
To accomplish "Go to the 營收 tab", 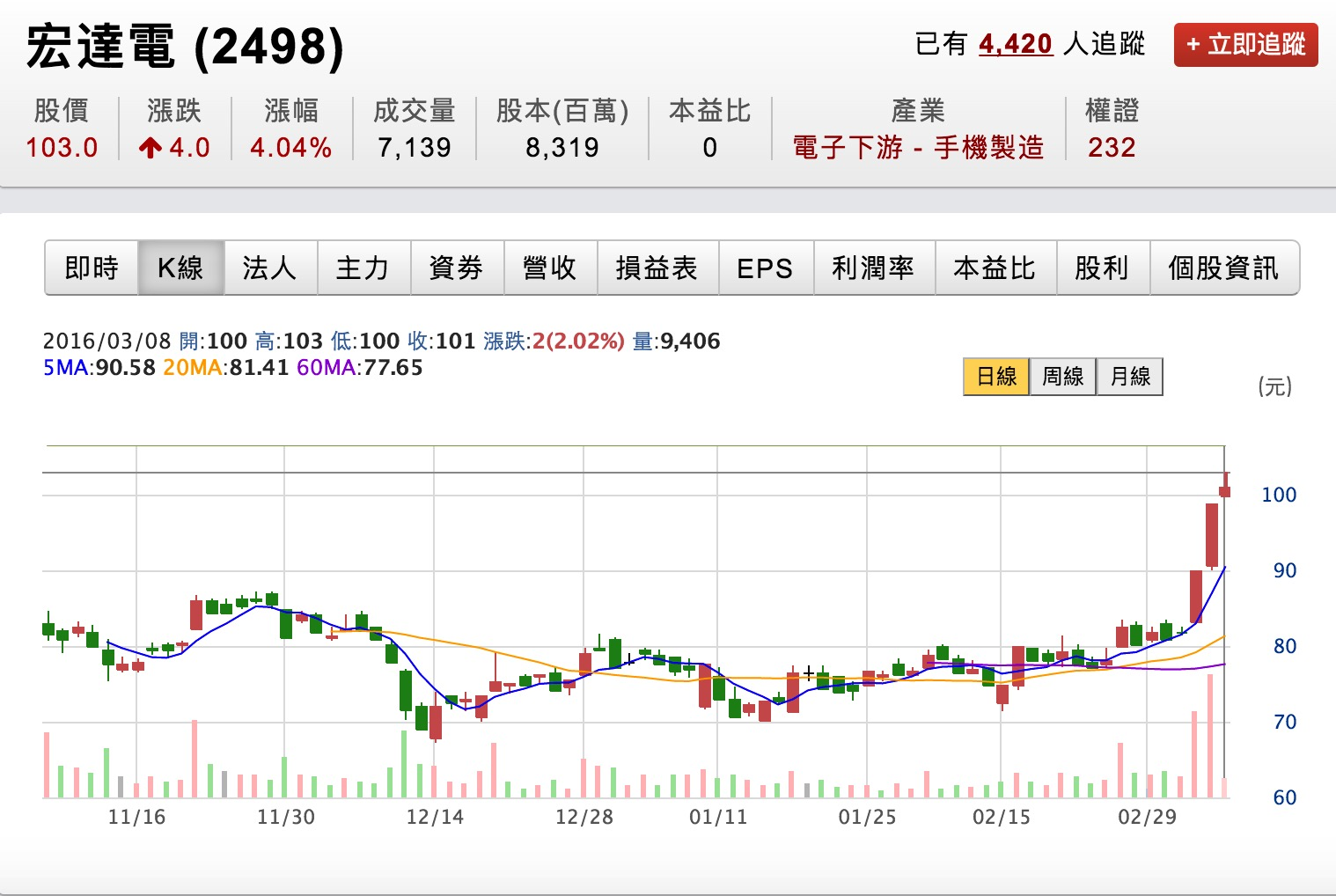I will click(550, 268).
